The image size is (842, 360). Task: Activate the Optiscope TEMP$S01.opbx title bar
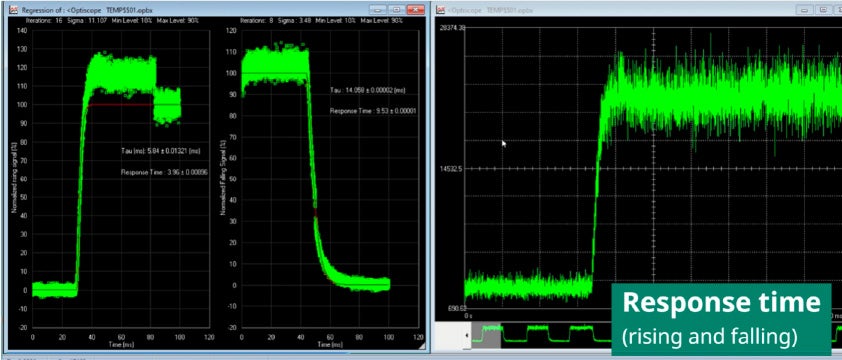(618, 10)
